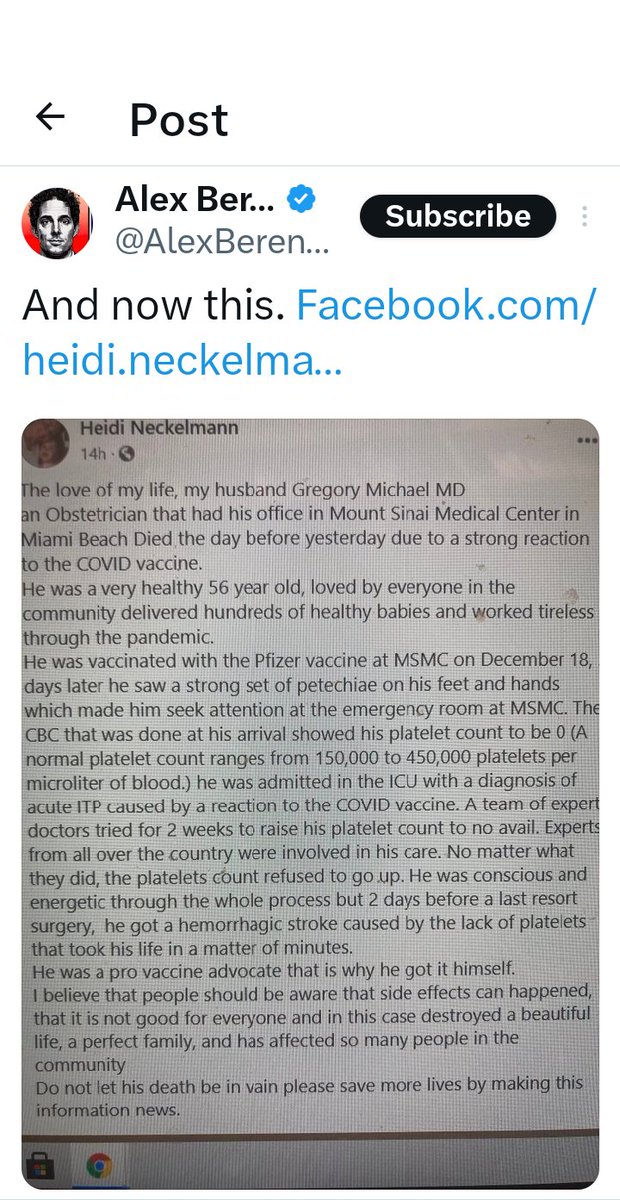Click the globe public-audience icon
Viewport: 620px width, 1200px height.
(127, 454)
